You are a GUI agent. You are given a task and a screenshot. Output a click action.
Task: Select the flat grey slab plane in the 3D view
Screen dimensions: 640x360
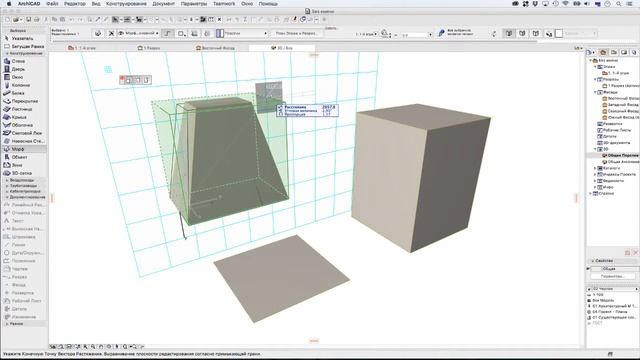[282, 278]
